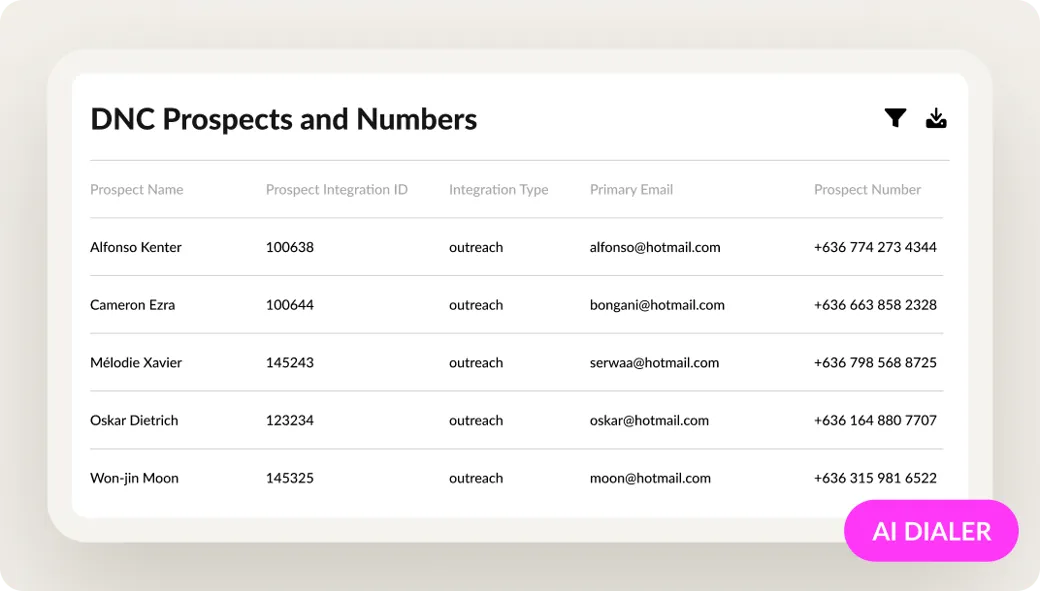This screenshot has width=1040, height=591.
Task: Sort by Prospect Integration ID header
Action: (x=336, y=190)
